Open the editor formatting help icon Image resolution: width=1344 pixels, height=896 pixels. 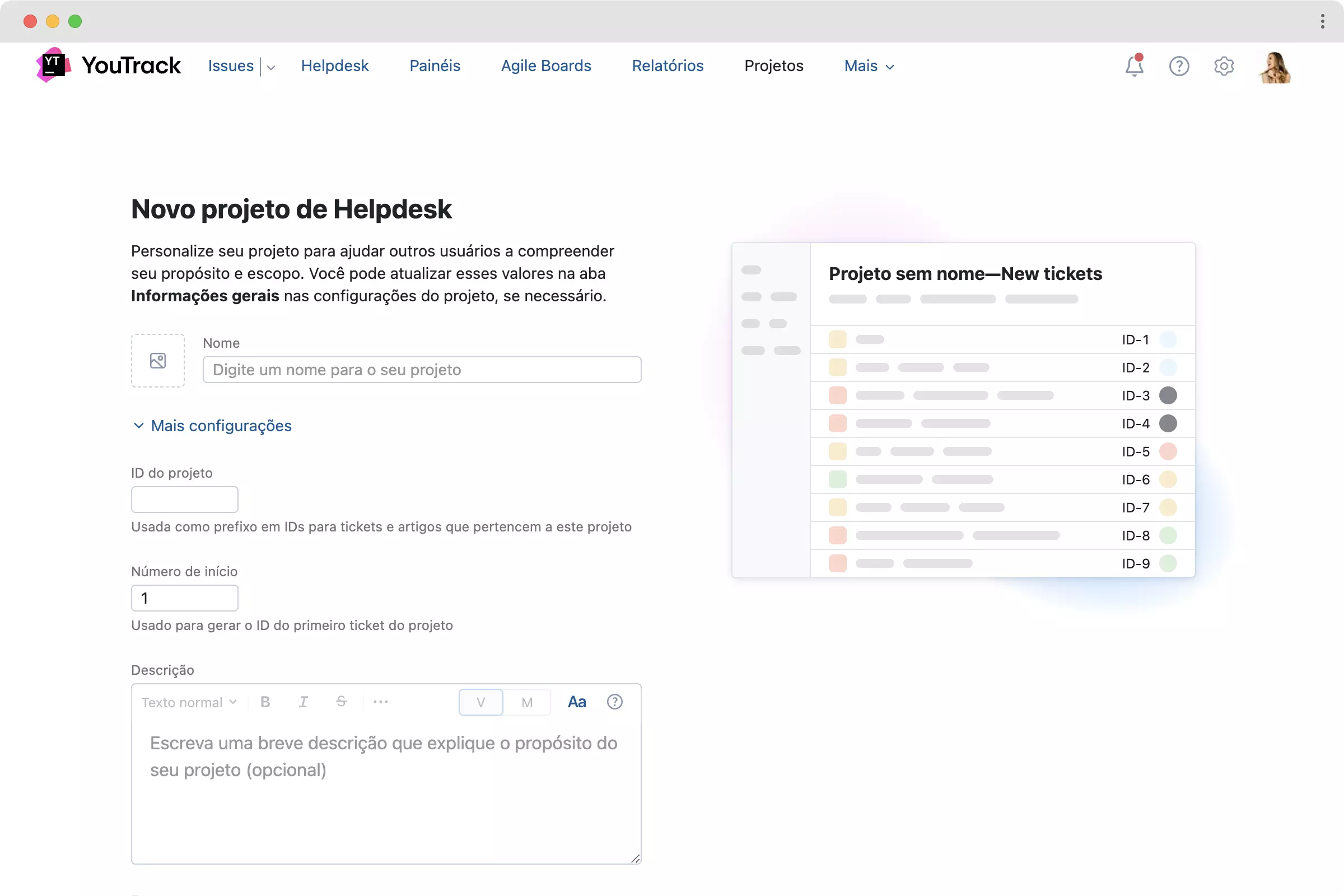(614, 702)
